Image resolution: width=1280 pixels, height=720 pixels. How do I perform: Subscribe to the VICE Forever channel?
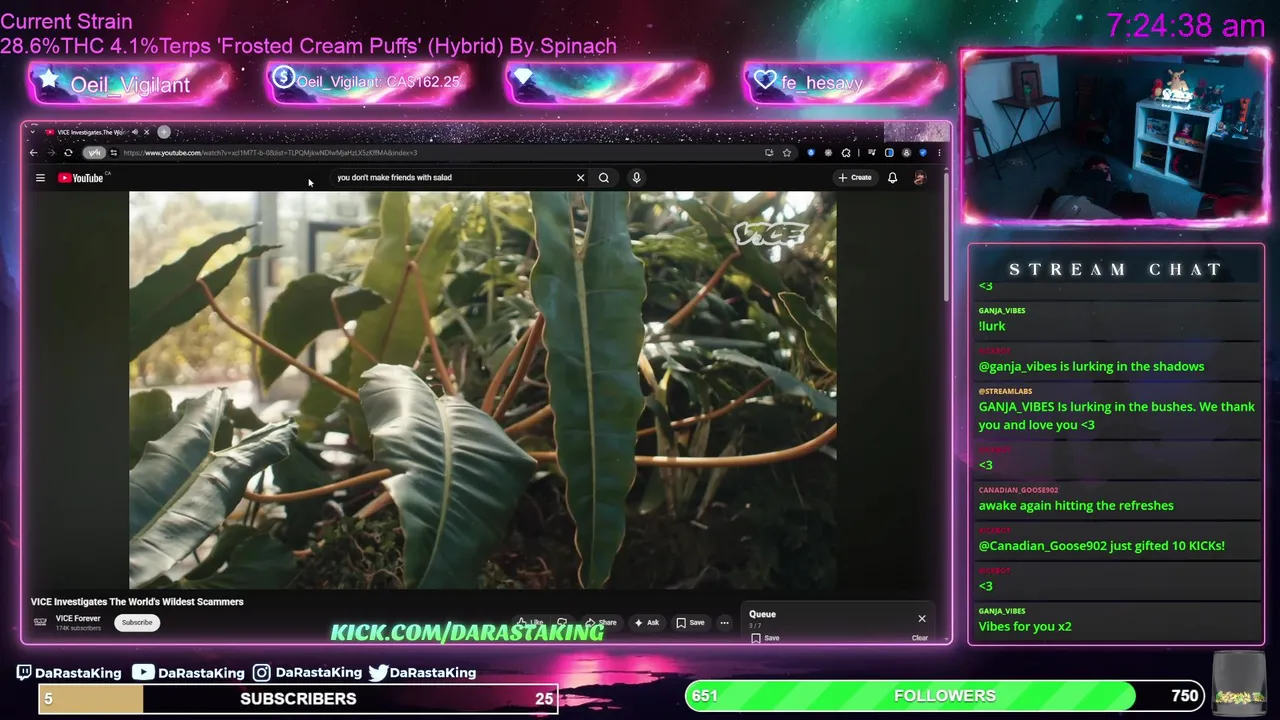[x=137, y=622]
